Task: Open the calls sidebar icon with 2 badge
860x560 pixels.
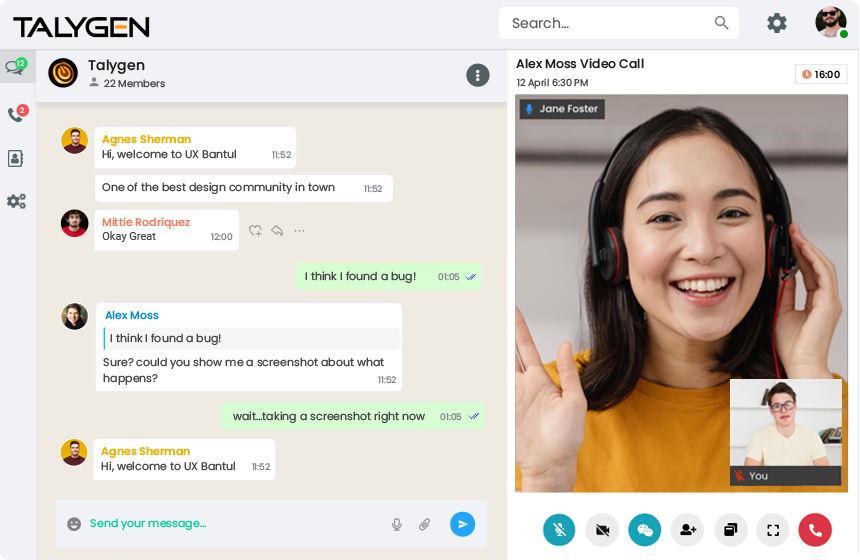Action: point(18,113)
